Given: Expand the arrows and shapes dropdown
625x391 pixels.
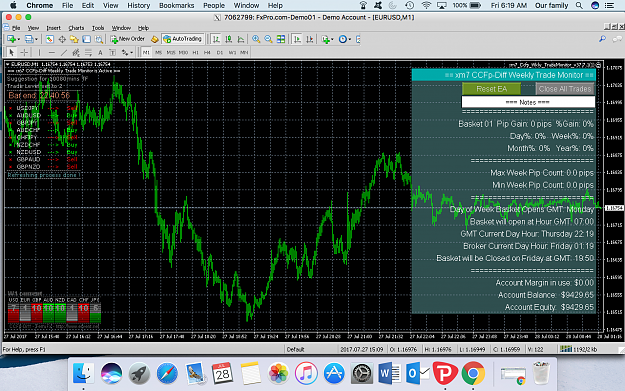Looking at the screenshot, I should pos(132,53).
